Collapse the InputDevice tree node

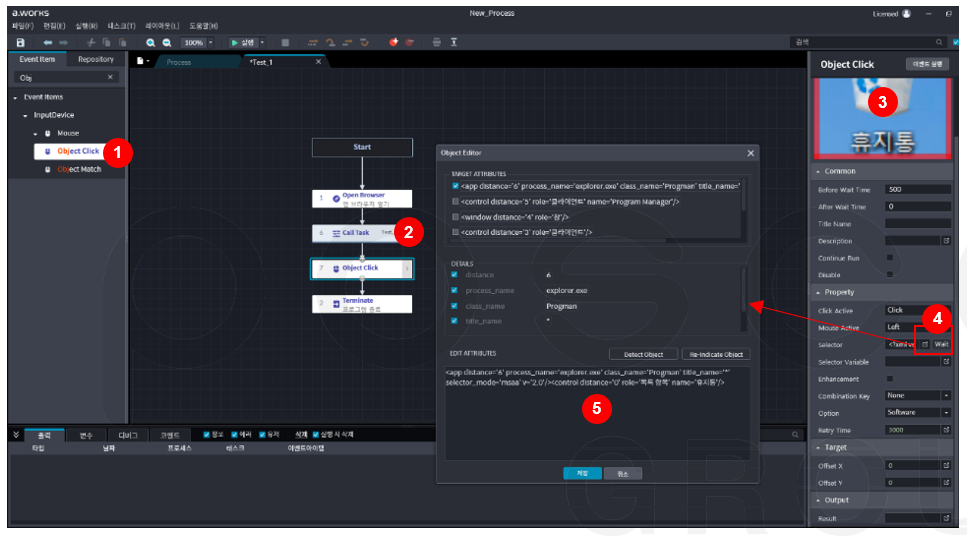(25, 115)
